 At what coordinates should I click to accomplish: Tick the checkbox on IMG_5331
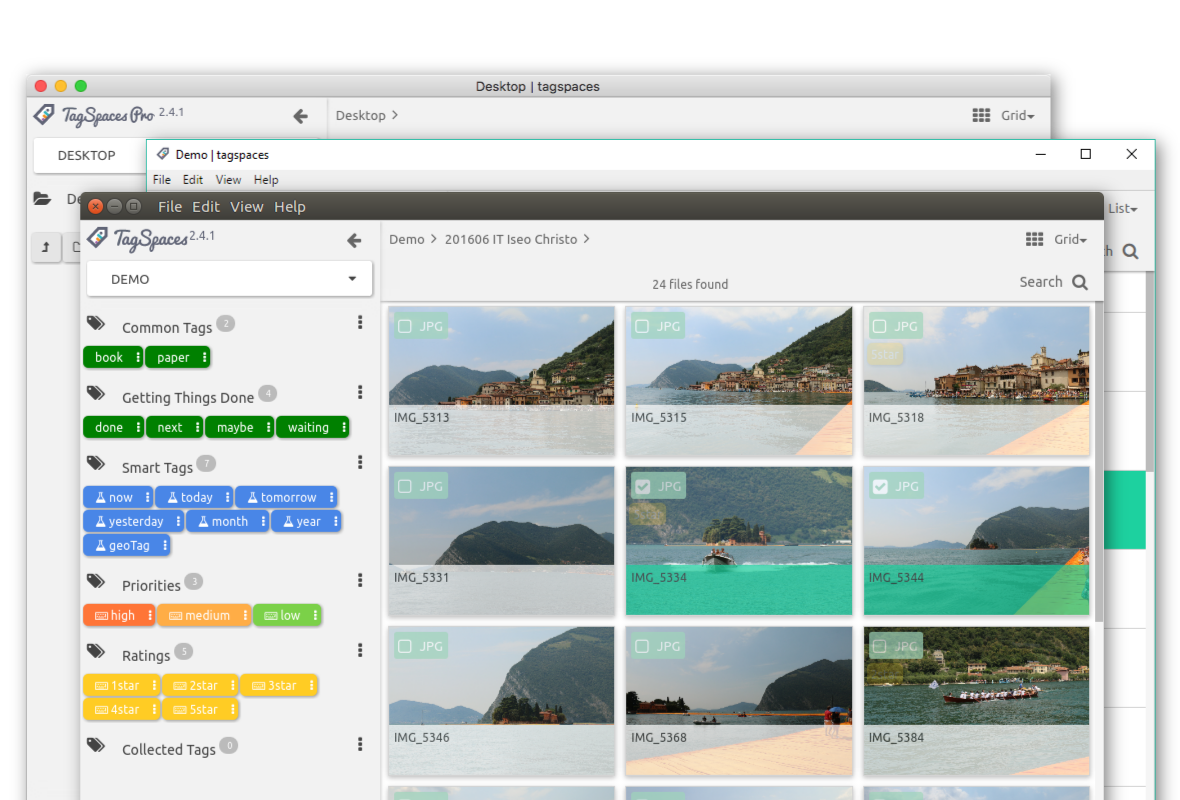tap(405, 486)
